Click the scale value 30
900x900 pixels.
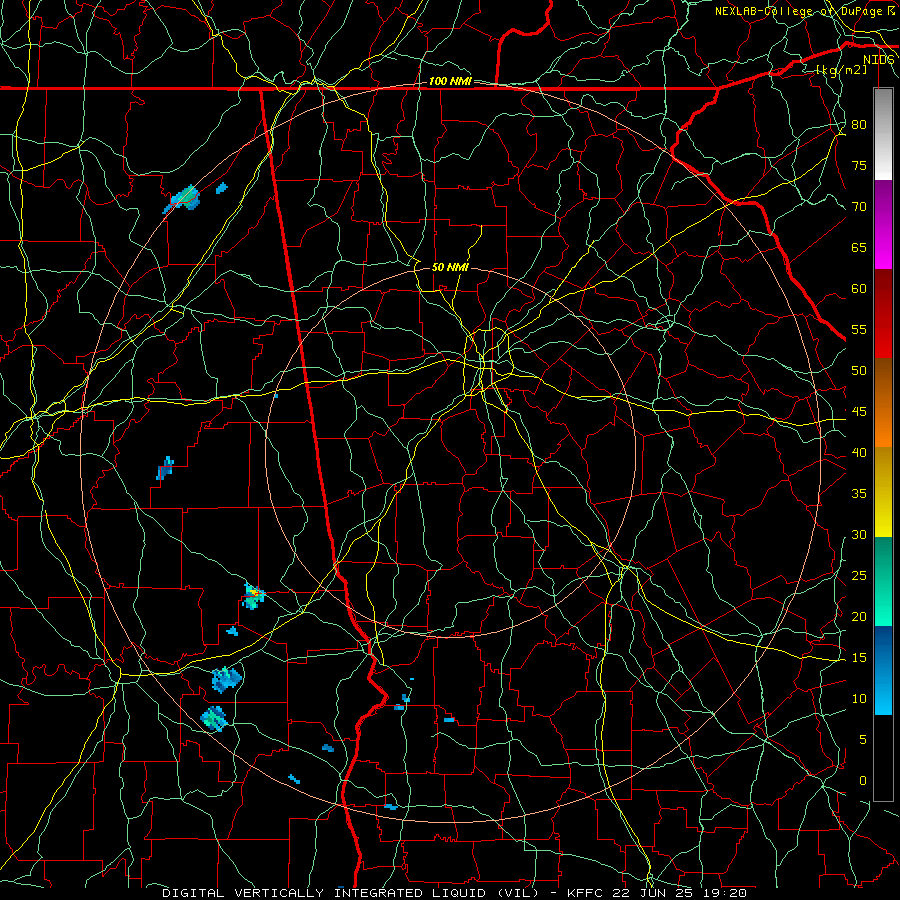point(859,535)
